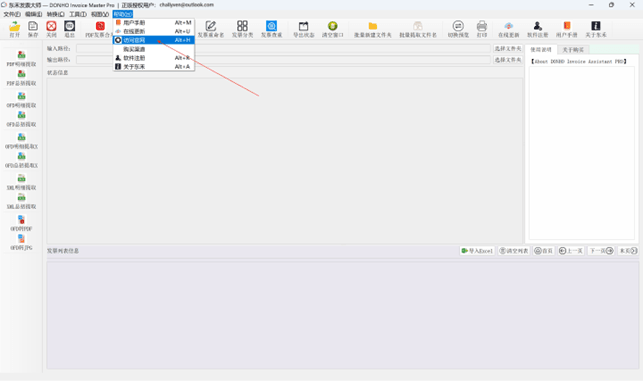Open the 发票分类 classification tool

[x=242, y=29]
